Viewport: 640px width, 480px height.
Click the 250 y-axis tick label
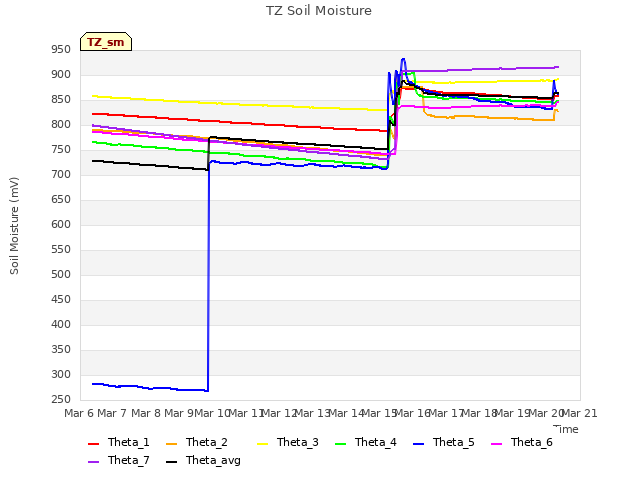[61, 400]
